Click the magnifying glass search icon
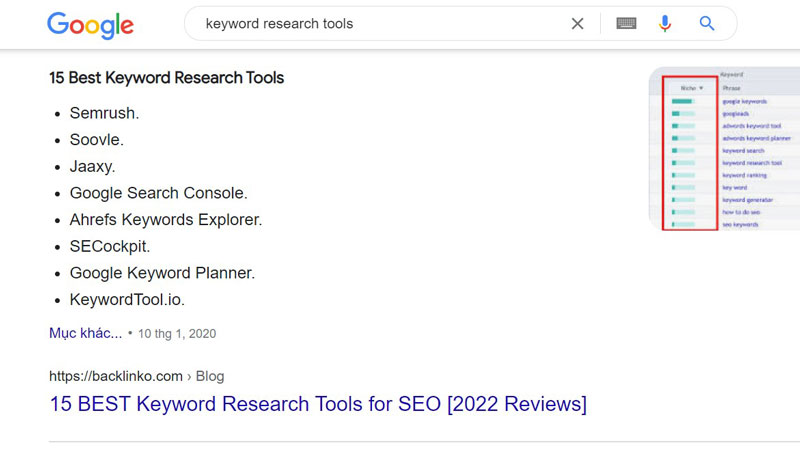The image size is (800, 468). tap(707, 24)
